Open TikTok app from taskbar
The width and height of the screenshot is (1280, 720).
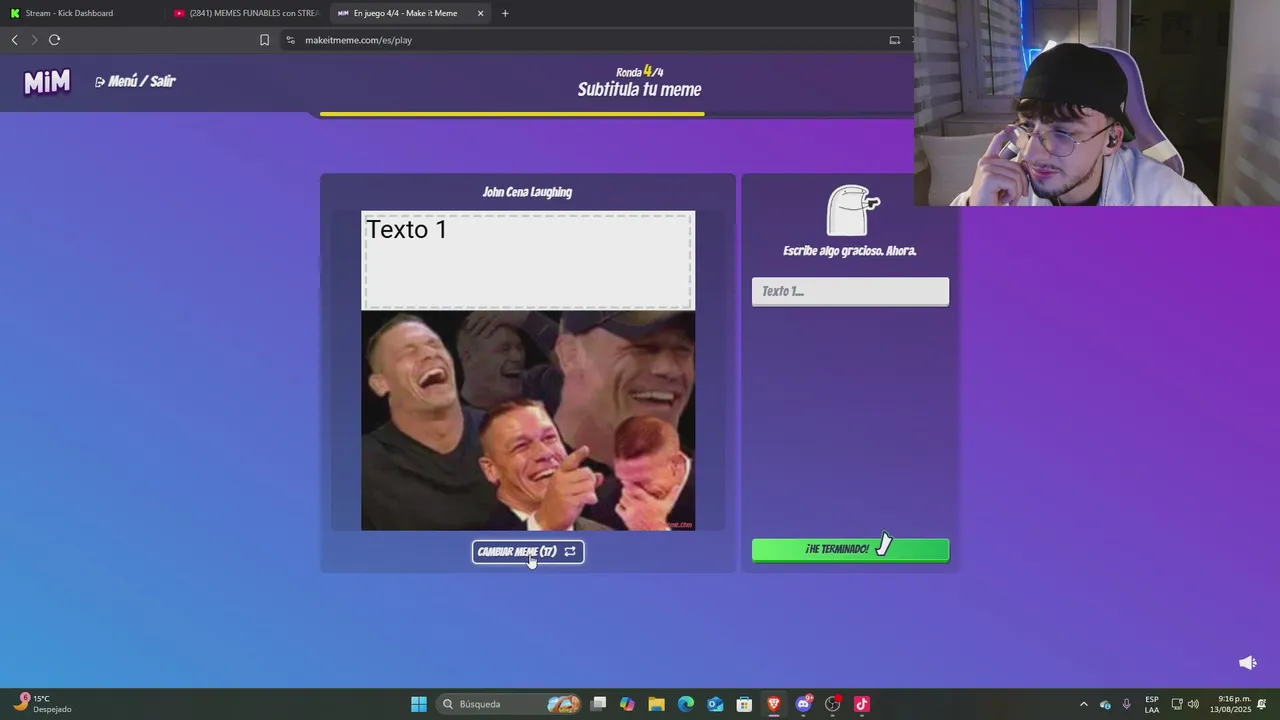(861, 704)
